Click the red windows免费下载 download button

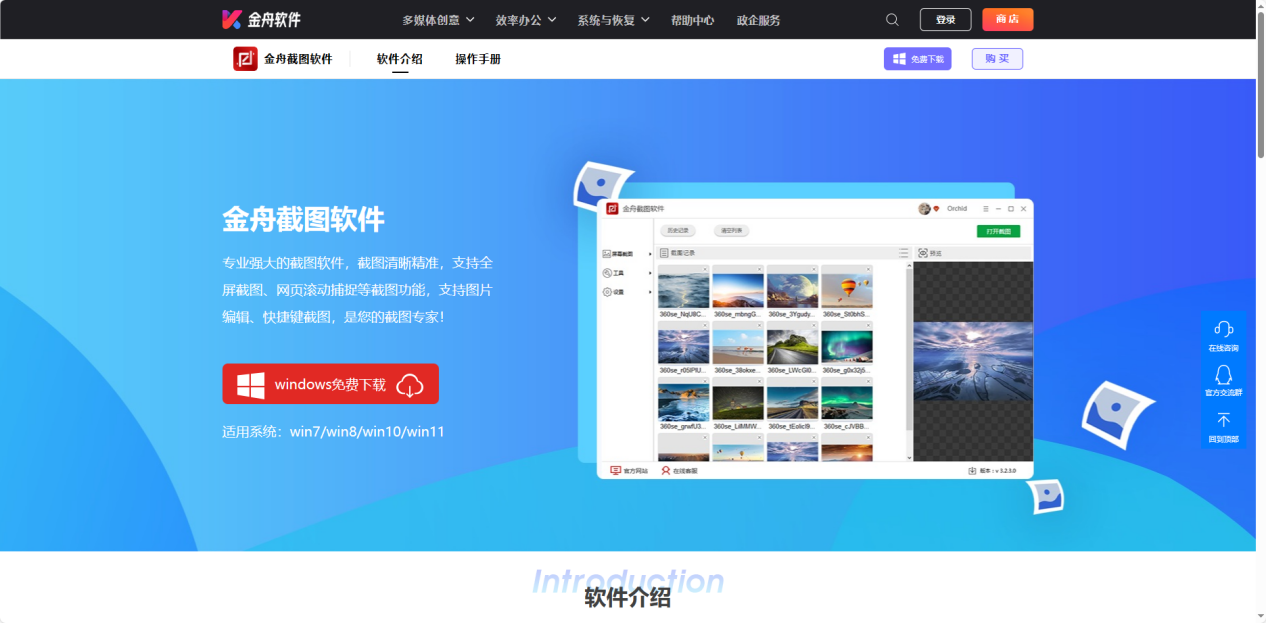[330, 383]
